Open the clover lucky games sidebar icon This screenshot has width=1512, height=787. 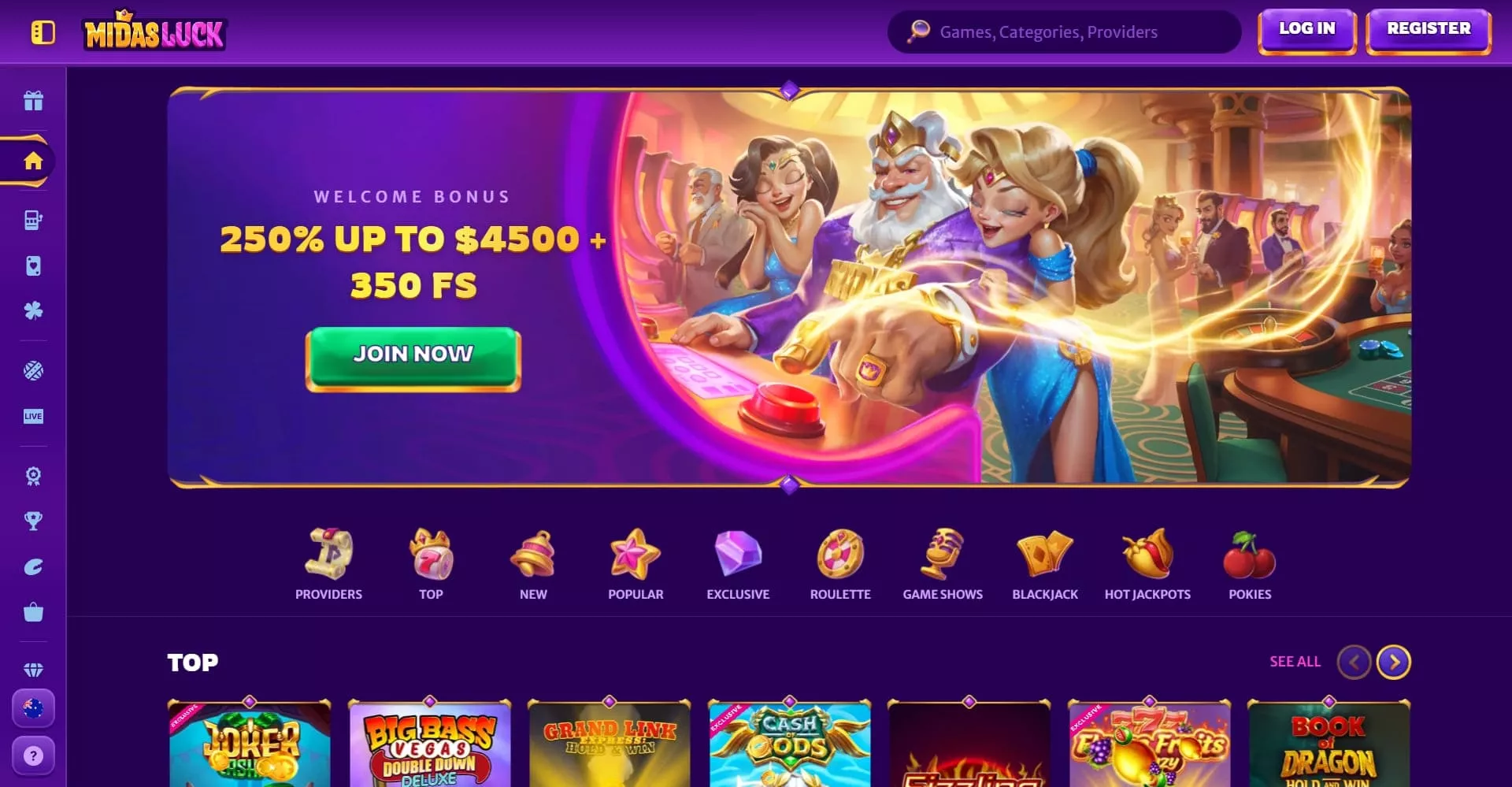(33, 310)
